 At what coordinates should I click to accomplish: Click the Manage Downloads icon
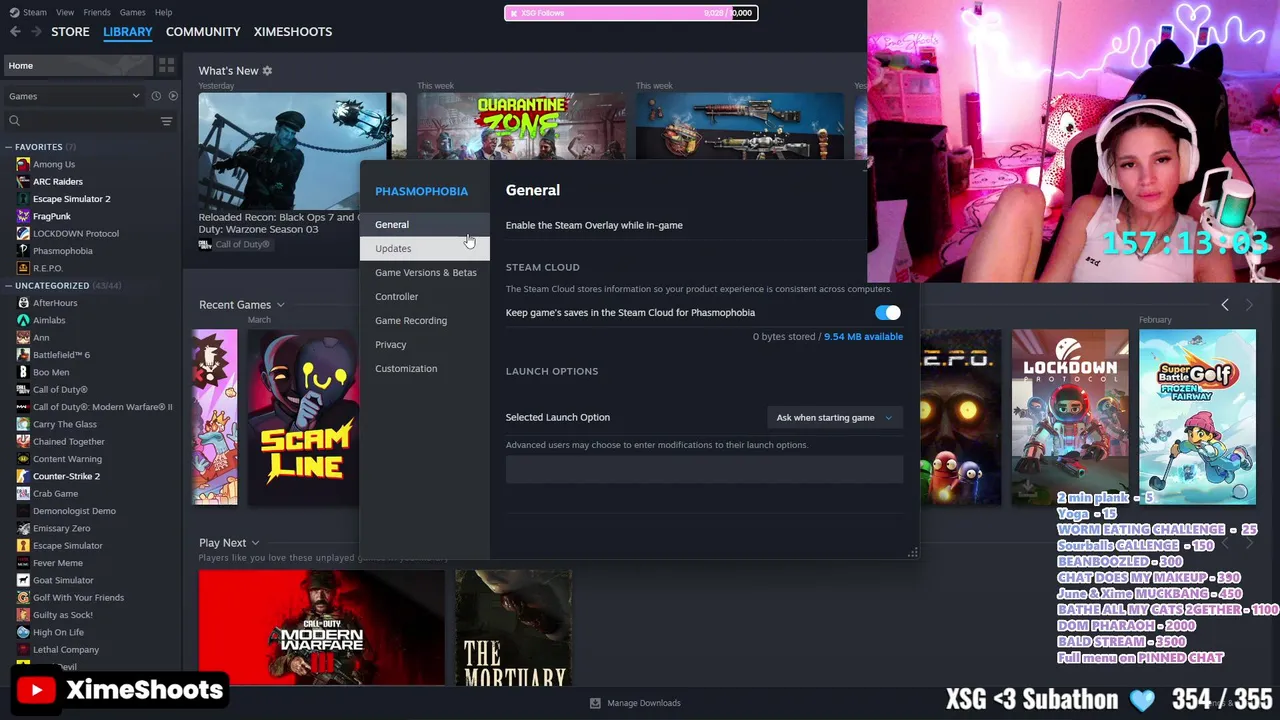(x=595, y=703)
